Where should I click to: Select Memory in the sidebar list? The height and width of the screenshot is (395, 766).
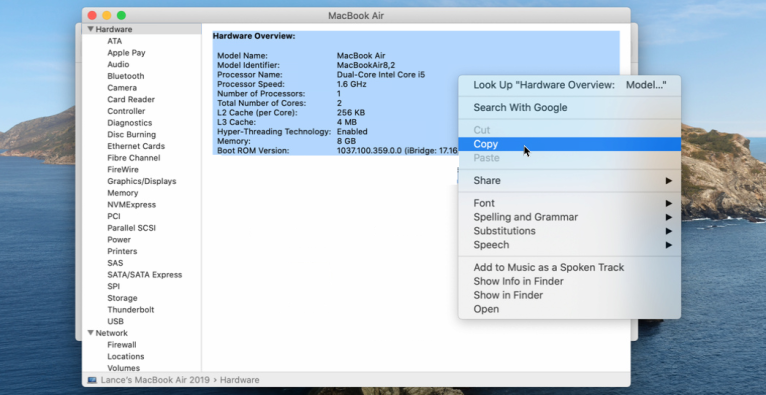[x=123, y=193]
